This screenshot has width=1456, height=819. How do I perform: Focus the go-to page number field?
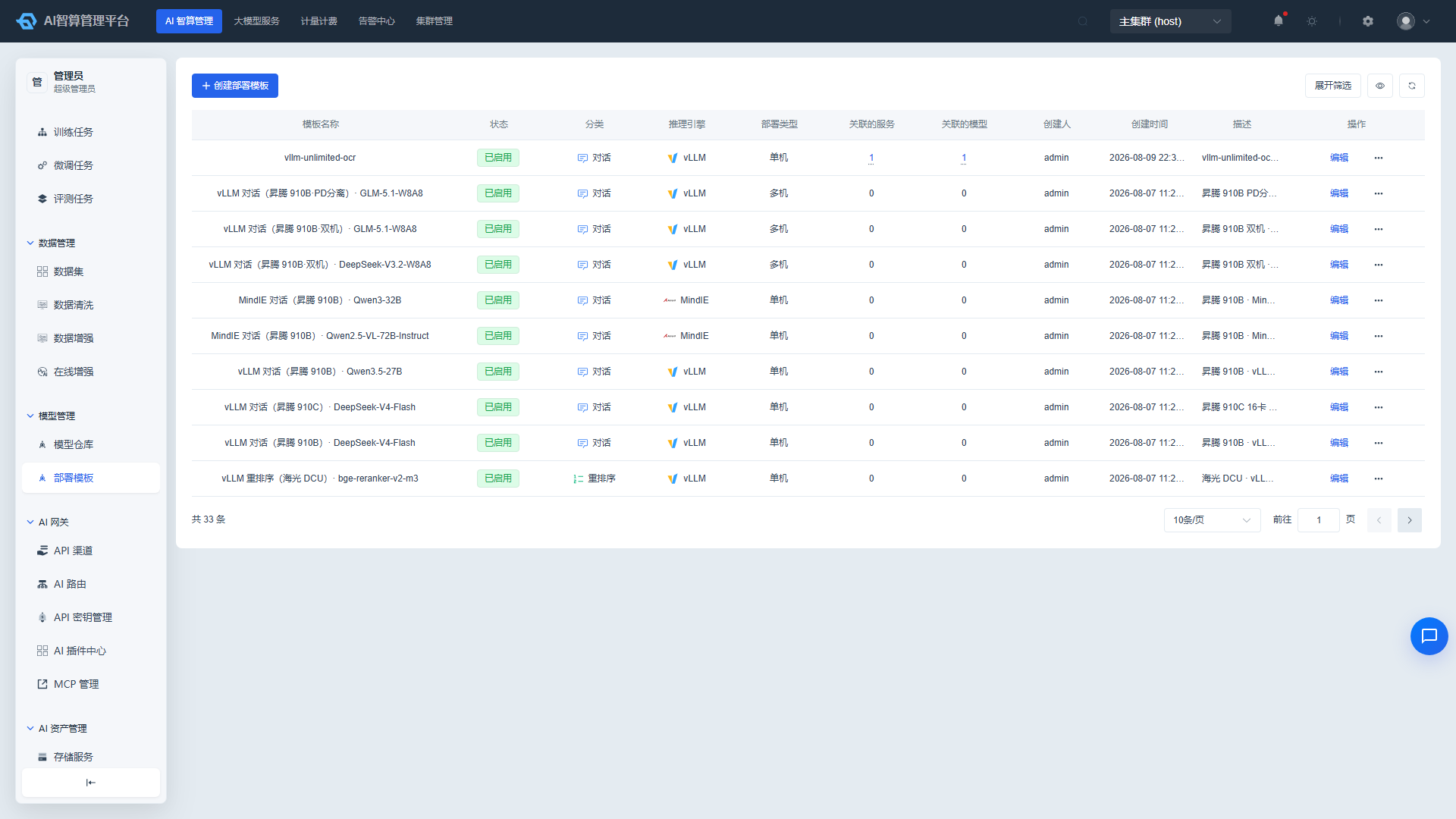pyautogui.click(x=1319, y=520)
